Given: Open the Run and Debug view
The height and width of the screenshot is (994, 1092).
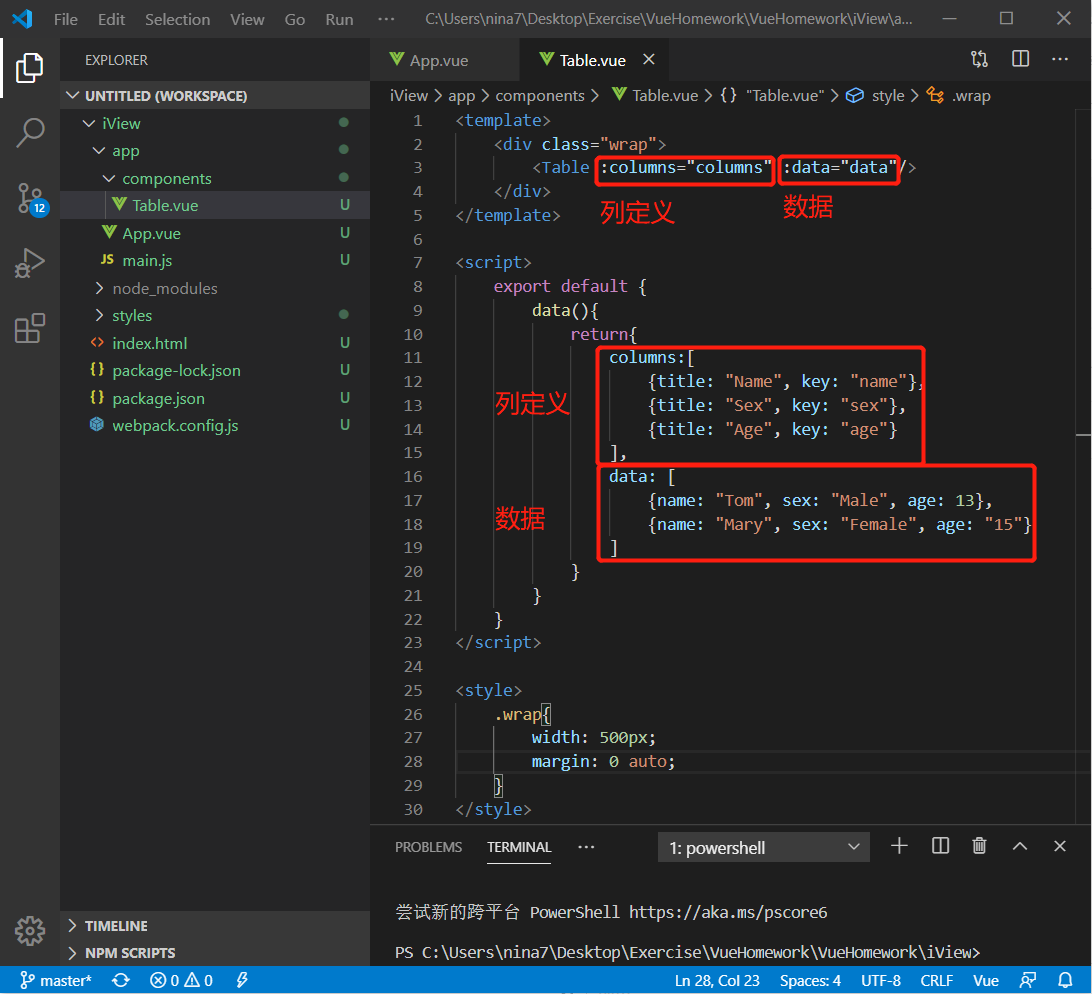Looking at the screenshot, I should (x=29, y=263).
